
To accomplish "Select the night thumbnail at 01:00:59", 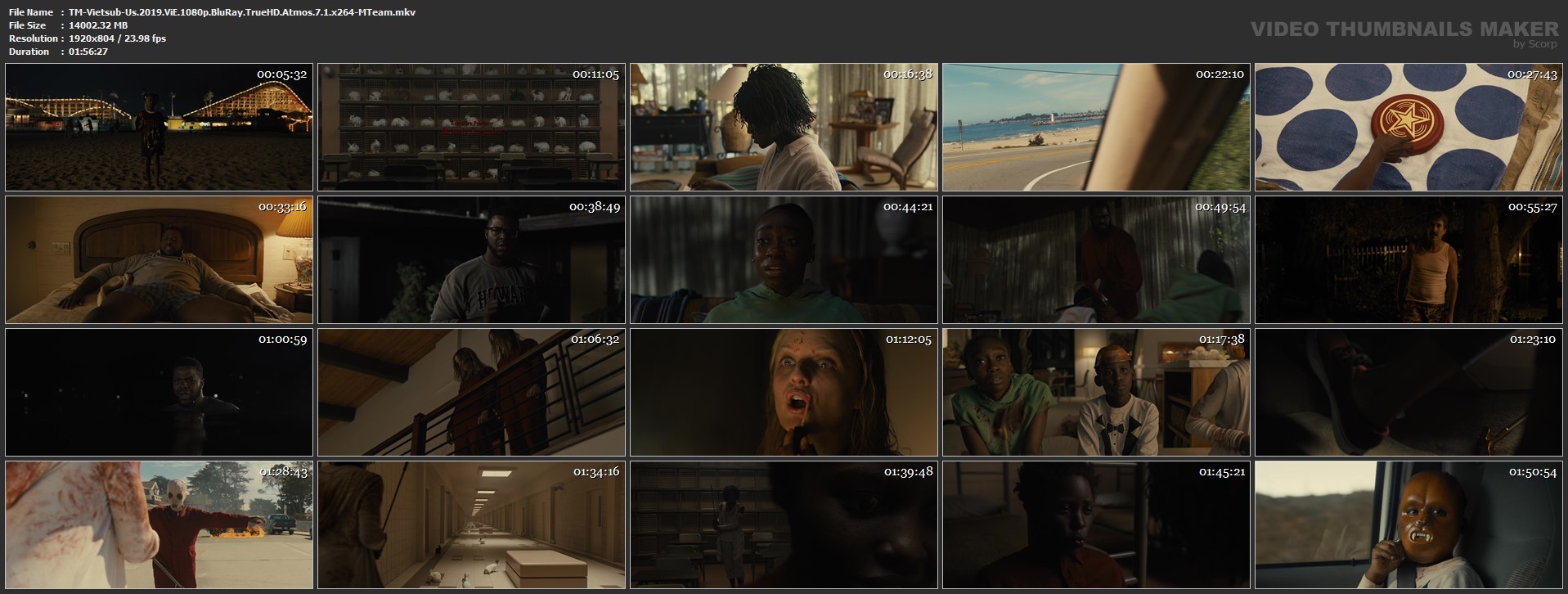I will pyautogui.click(x=159, y=393).
